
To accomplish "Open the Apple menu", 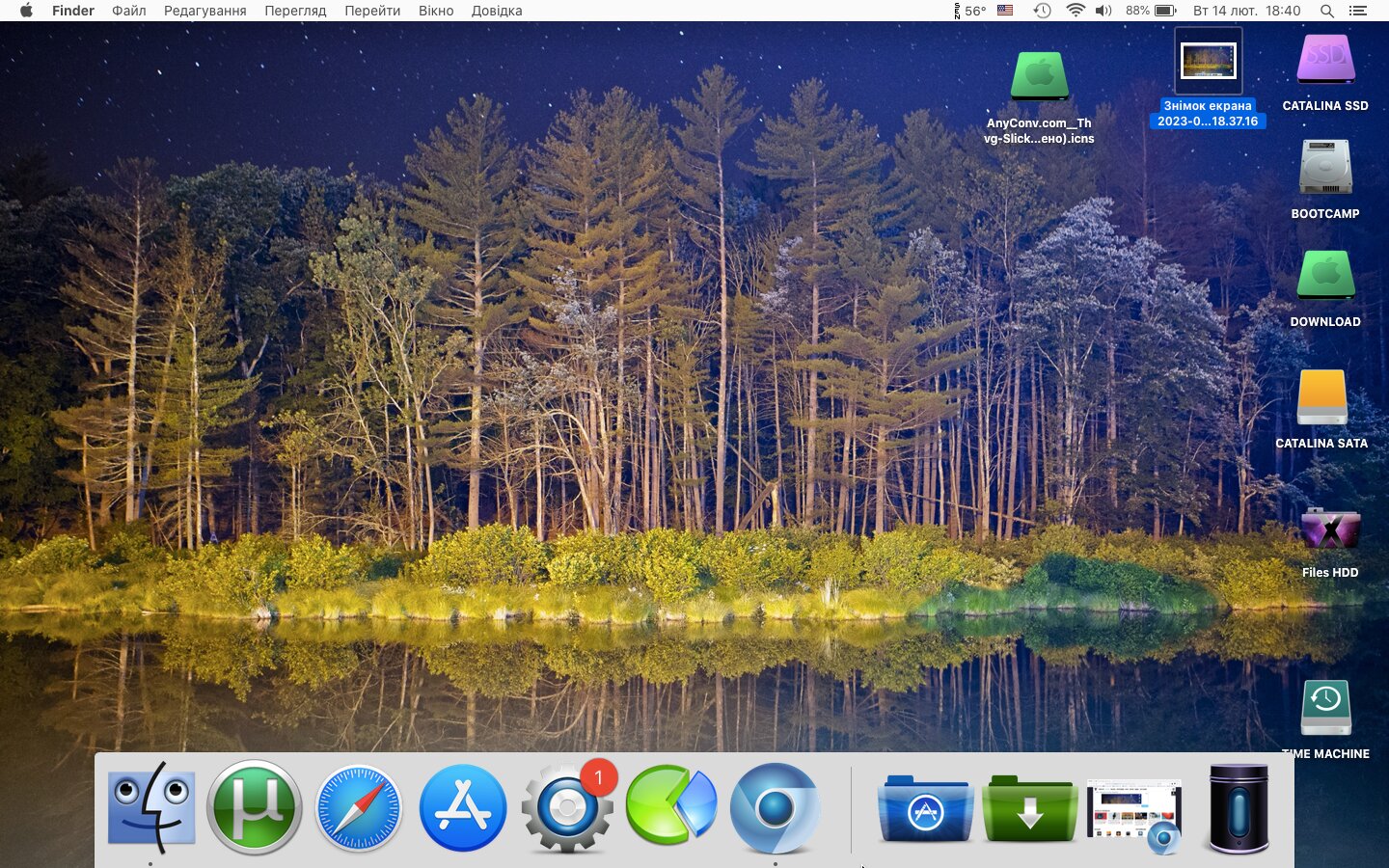I will click(x=26, y=11).
